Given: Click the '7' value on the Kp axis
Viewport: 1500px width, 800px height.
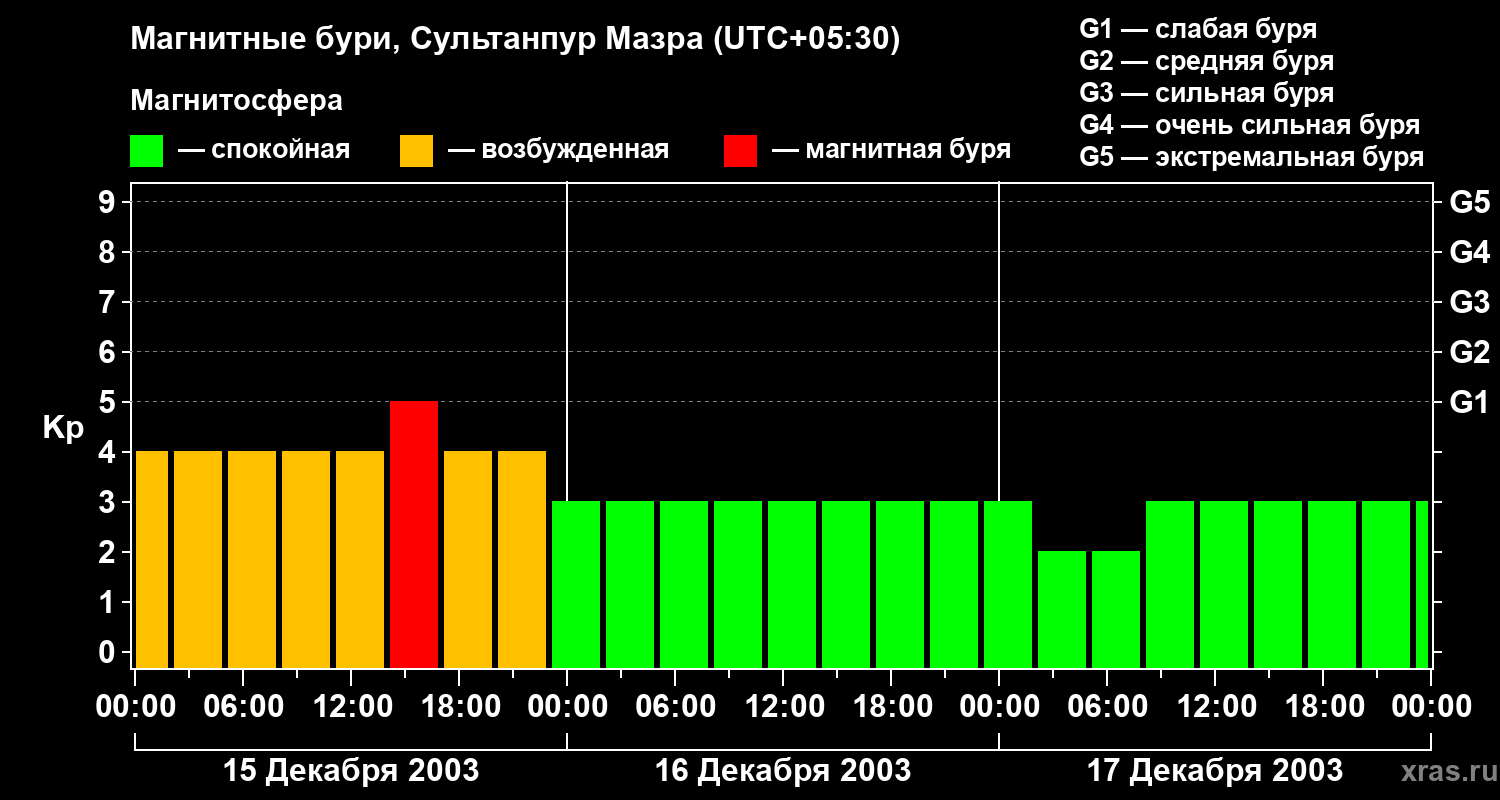Looking at the screenshot, I should [109, 302].
